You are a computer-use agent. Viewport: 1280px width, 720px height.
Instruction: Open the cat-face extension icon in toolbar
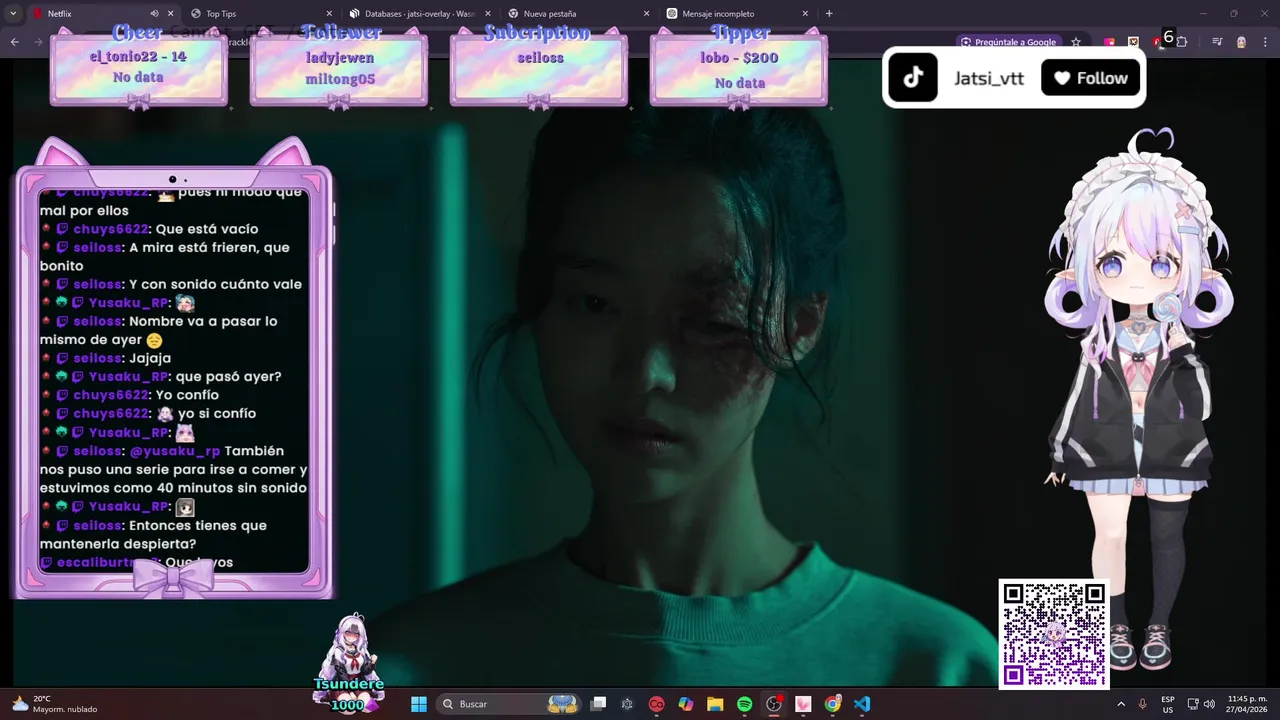[x=1133, y=42]
